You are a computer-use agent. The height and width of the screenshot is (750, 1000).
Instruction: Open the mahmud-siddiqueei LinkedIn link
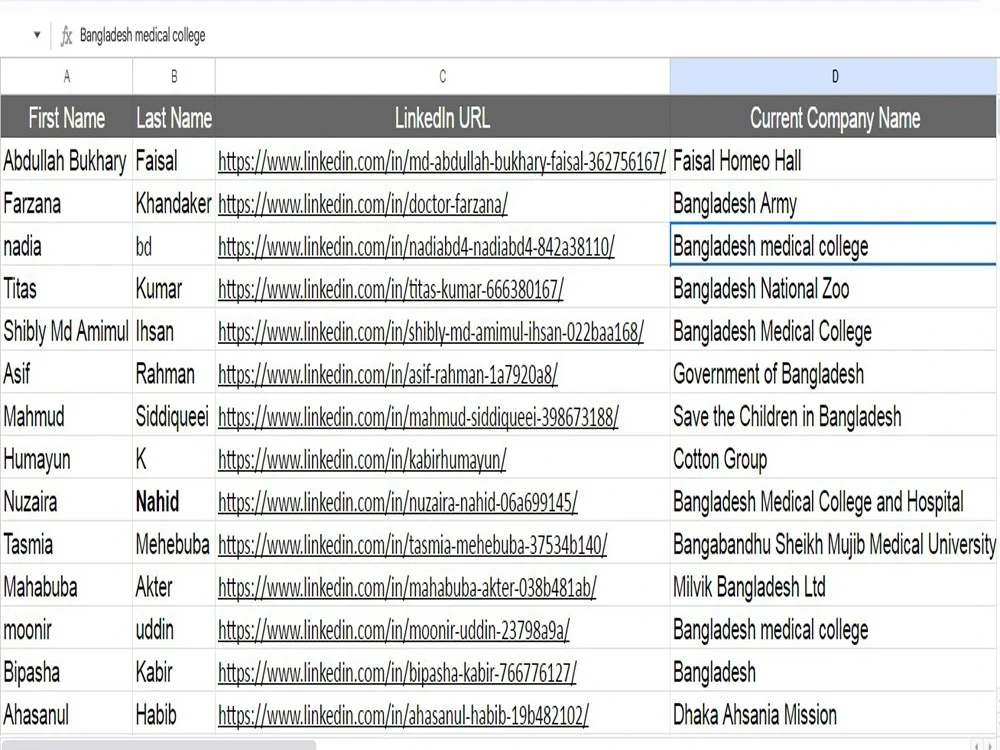[418, 418]
